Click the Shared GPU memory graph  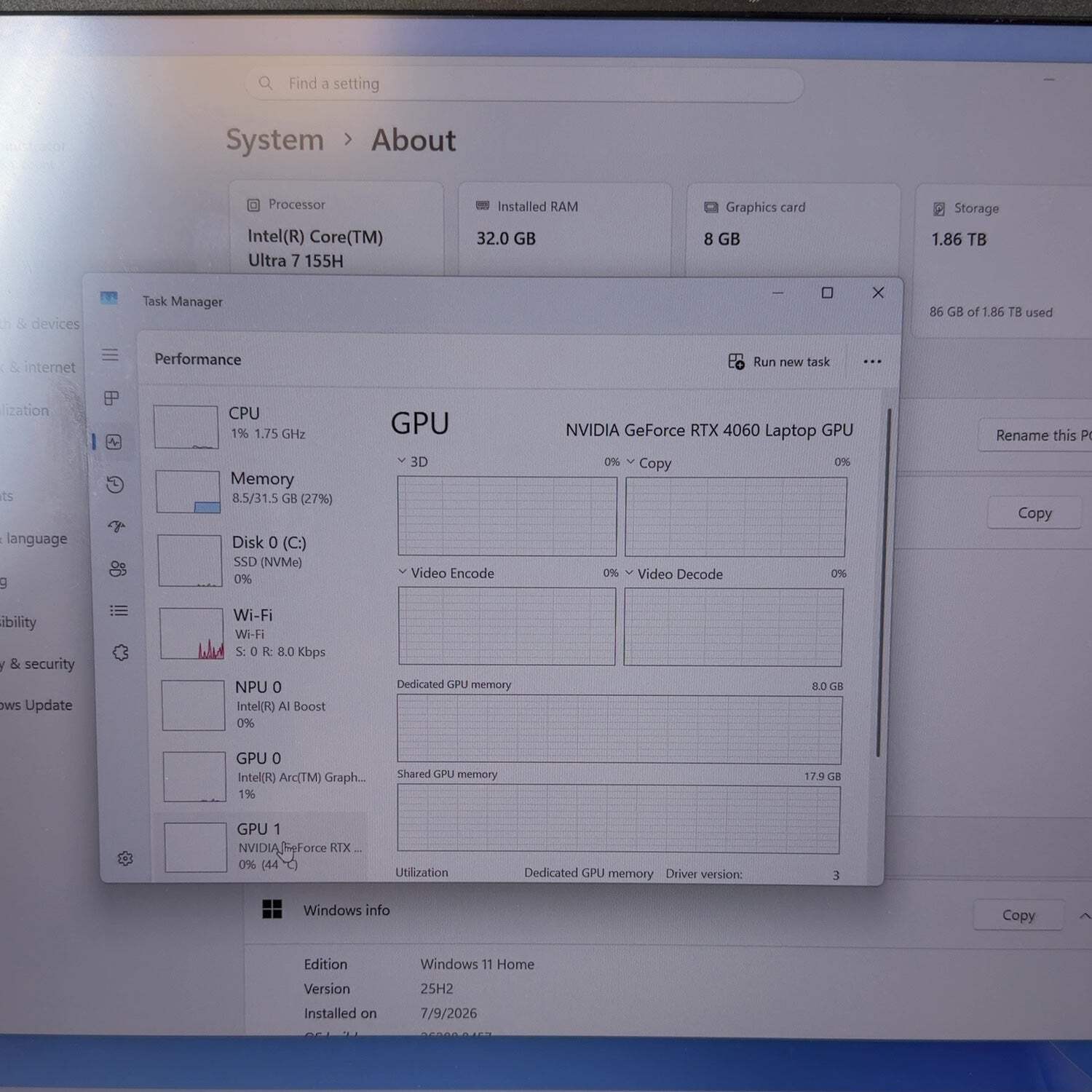(618, 819)
